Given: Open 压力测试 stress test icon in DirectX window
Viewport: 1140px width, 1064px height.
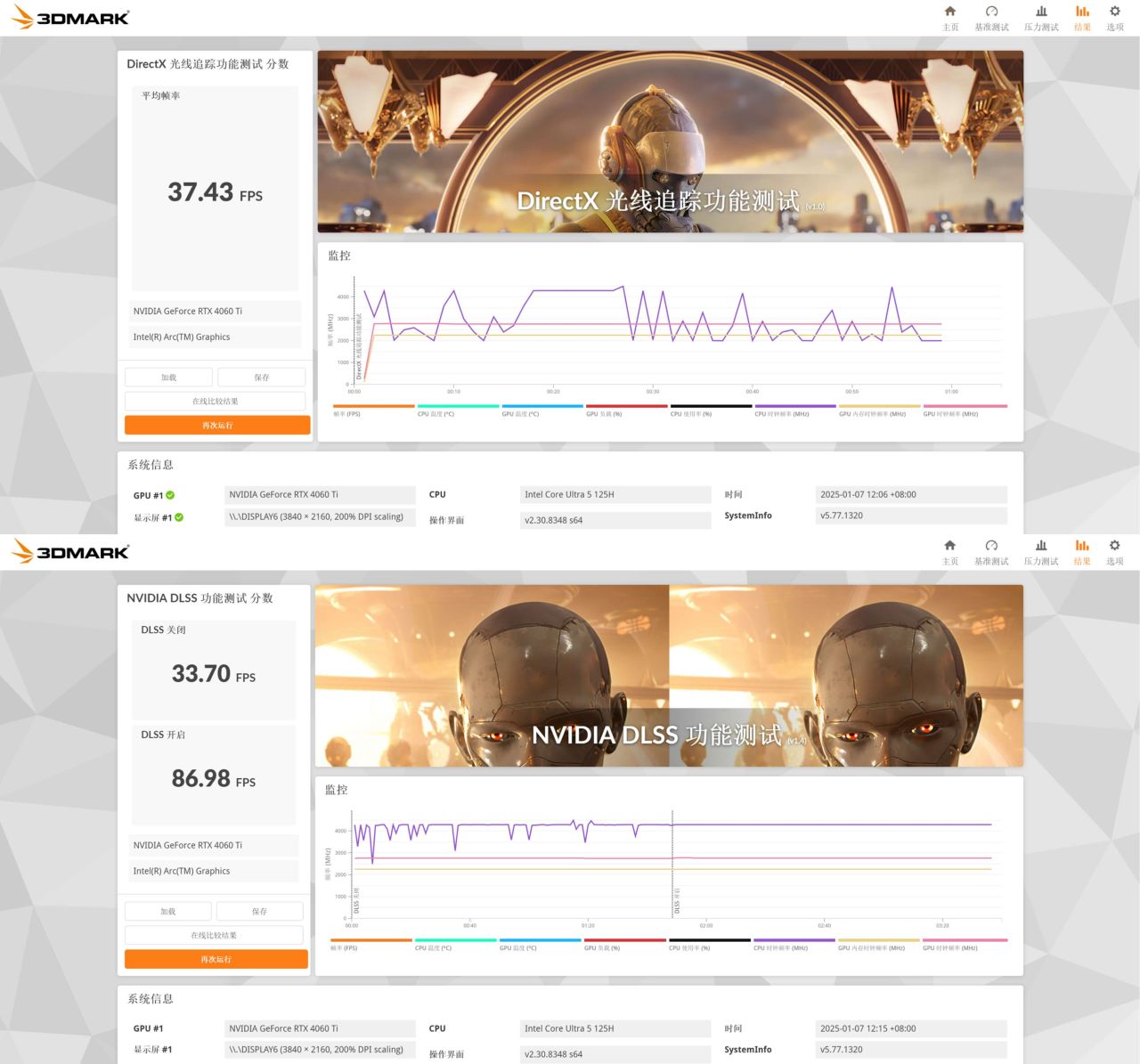Looking at the screenshot, I should 1041,17.
